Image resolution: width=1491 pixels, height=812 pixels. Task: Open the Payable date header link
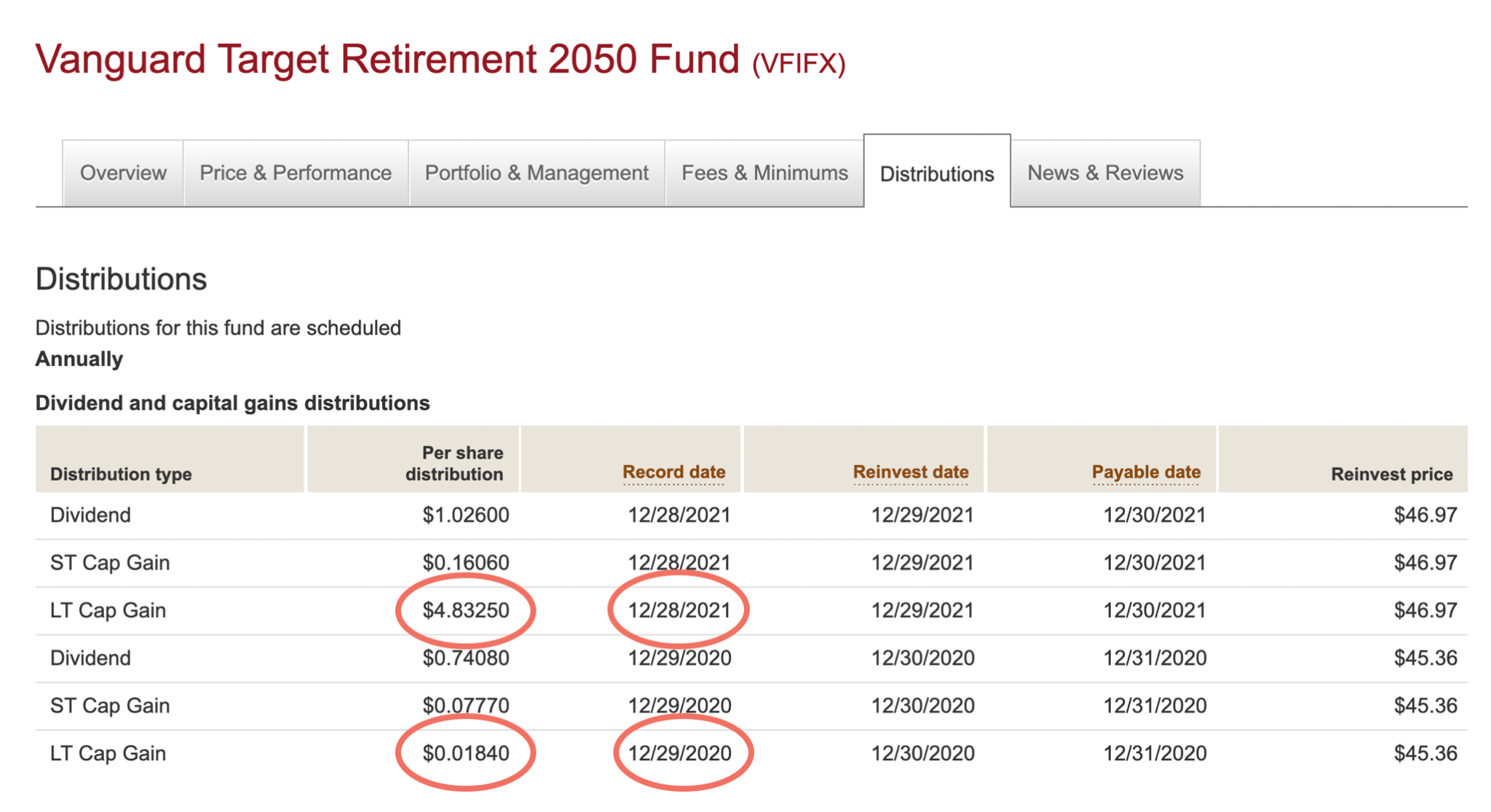[x=1146, y=472]
